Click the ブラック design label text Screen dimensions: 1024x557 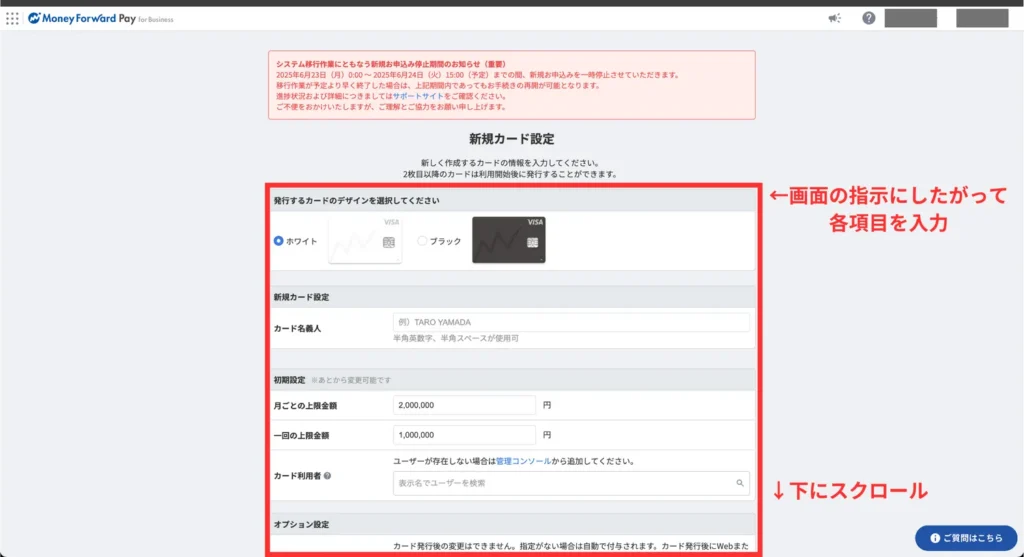pyautogui.click(x=448, y=241)
